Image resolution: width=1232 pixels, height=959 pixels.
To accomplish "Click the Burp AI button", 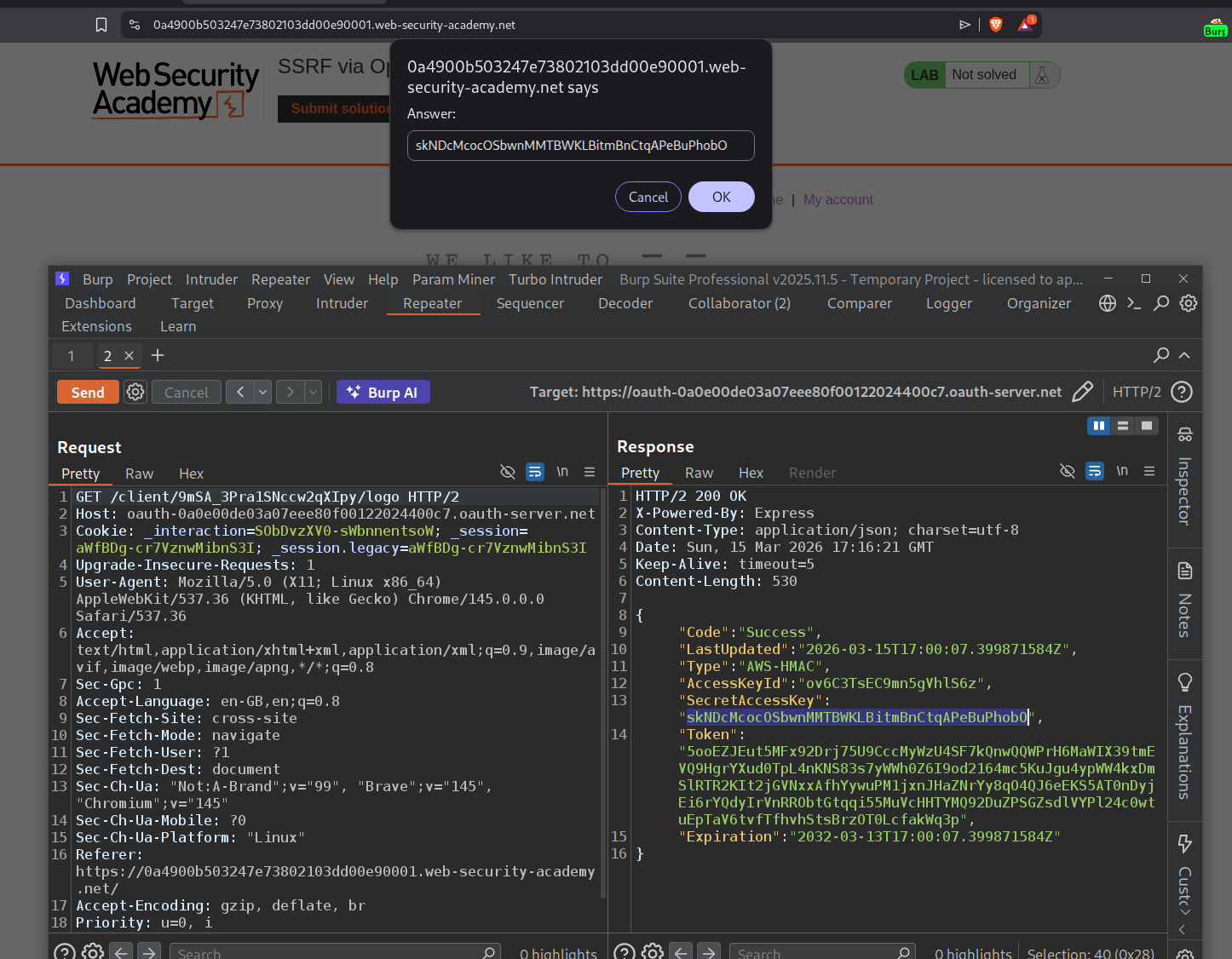I will [x=383, y=392].
